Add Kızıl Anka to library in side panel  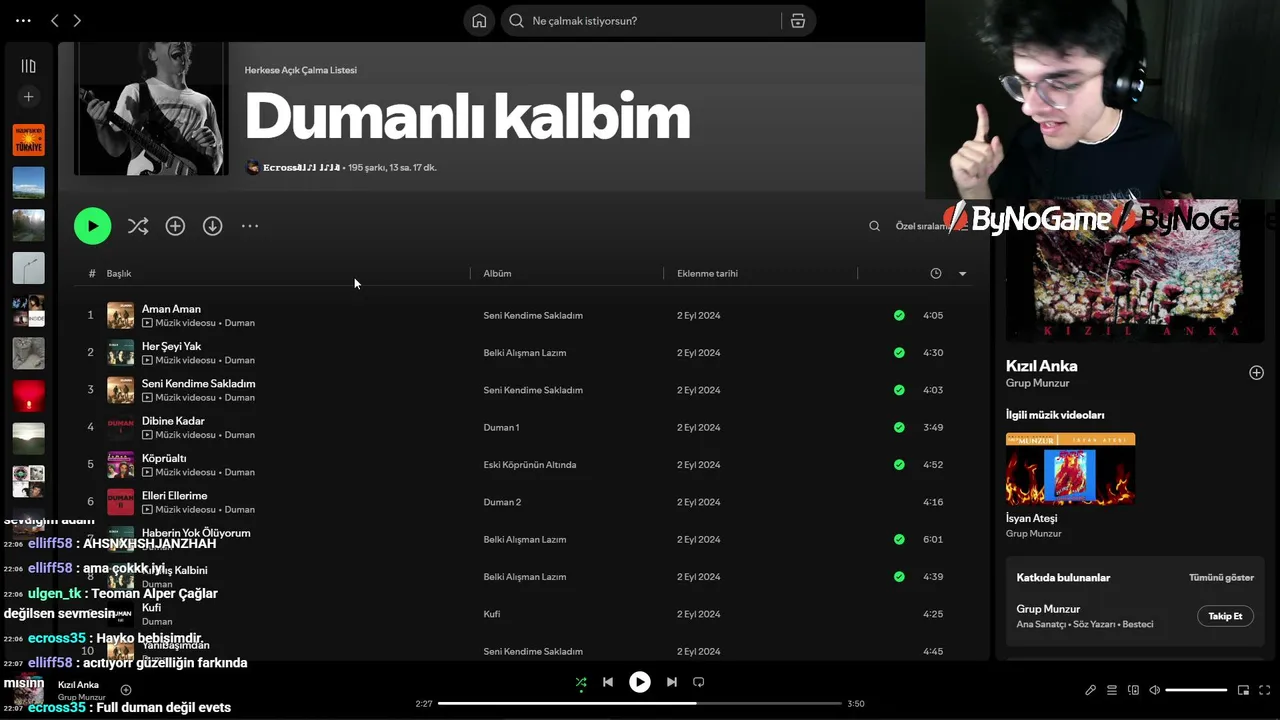tap(1256, 373)
